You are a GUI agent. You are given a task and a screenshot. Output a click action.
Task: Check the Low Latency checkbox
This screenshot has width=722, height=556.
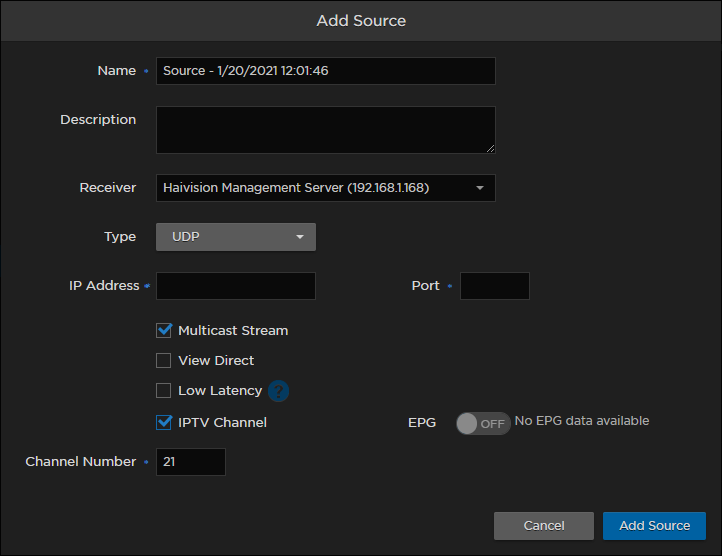click(164, 391)
